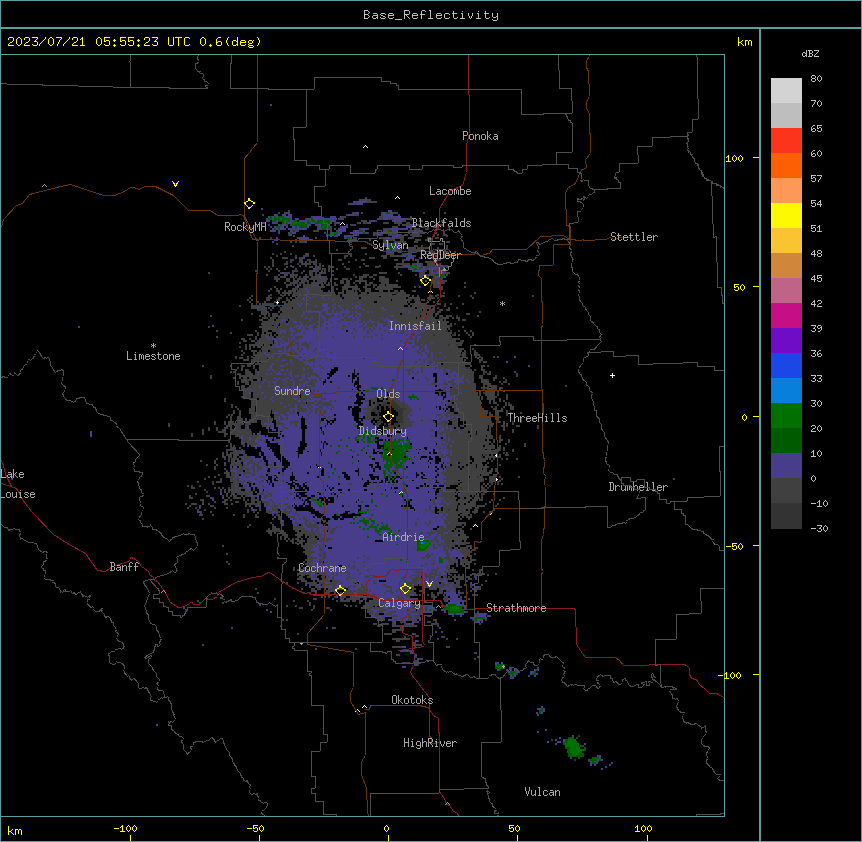Select the dark green 20-10 dBZ legend swatch
Screen dimensions: 862x842
[x=786, y=440]
